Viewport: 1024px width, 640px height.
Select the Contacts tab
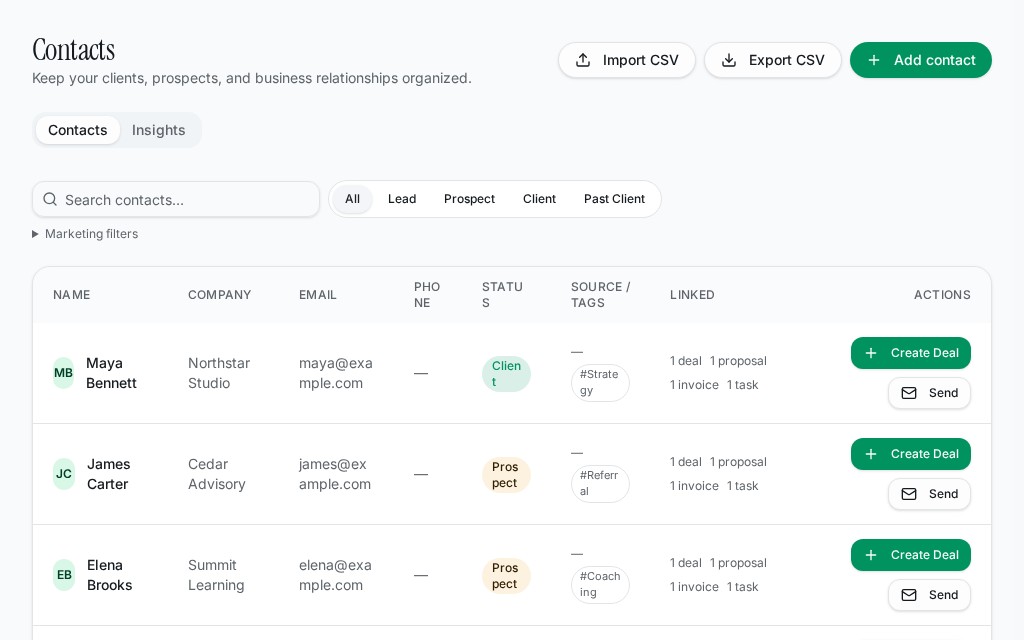coord(78,130)
